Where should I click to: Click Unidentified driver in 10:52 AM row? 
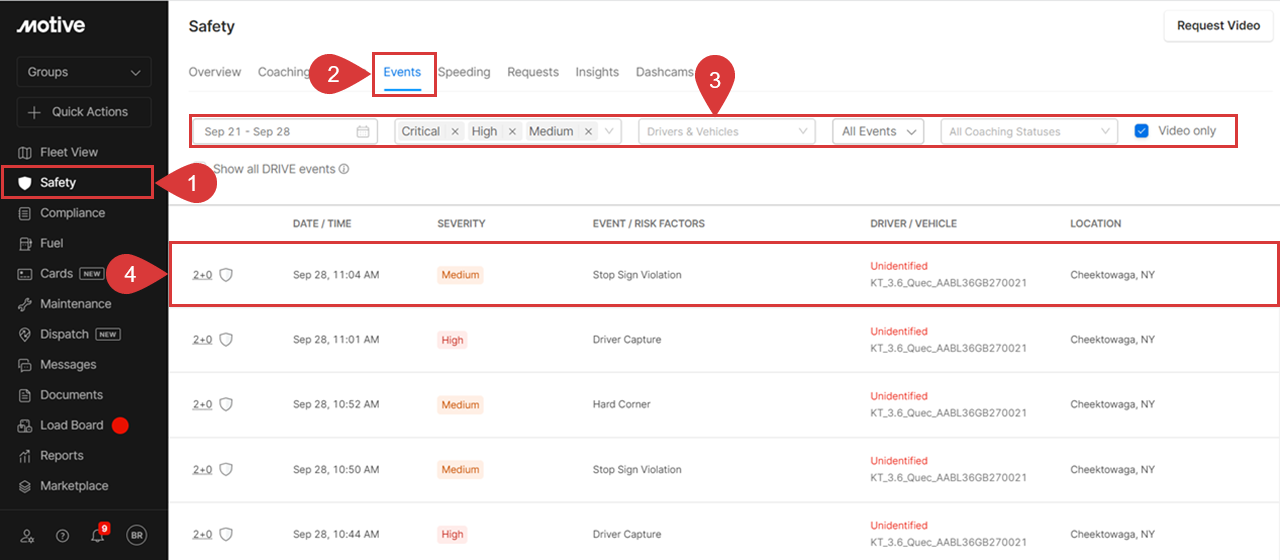tap(899, 396)
